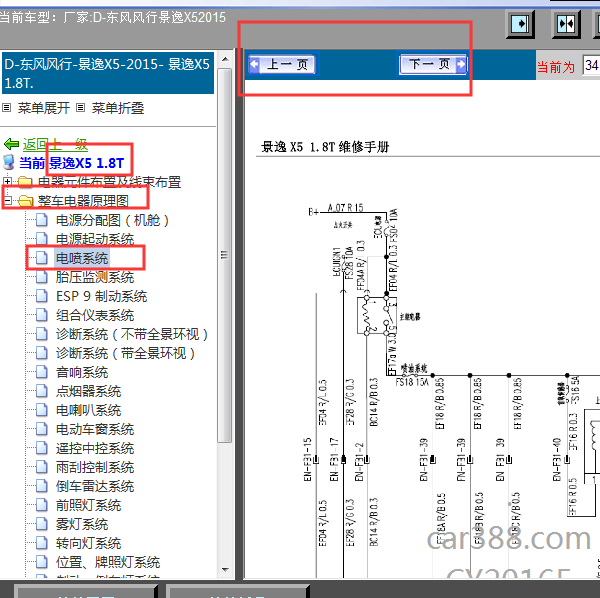The height and width of the screenshot is (598, 600).
Task: Click the document icon beside 电喇叭系统
Action: (x=42, y=410)
